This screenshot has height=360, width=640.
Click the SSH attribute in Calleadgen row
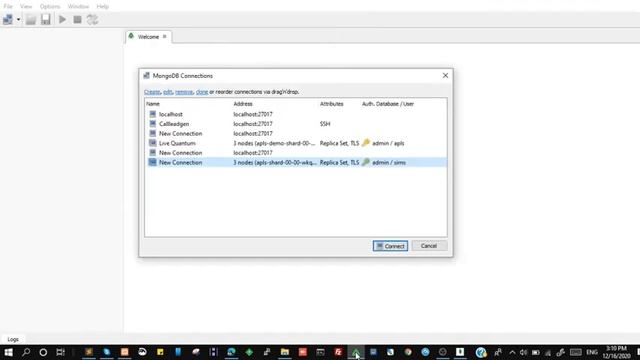[325, 124]
